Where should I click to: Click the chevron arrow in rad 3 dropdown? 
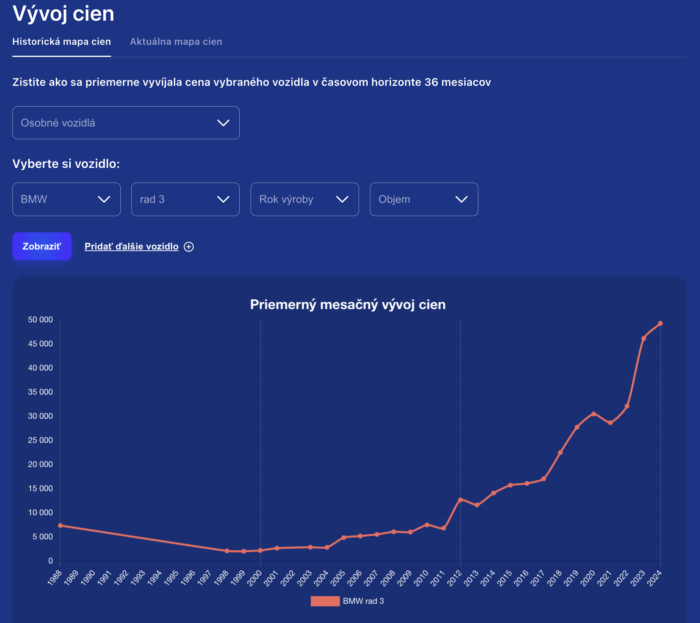[223, 199]
